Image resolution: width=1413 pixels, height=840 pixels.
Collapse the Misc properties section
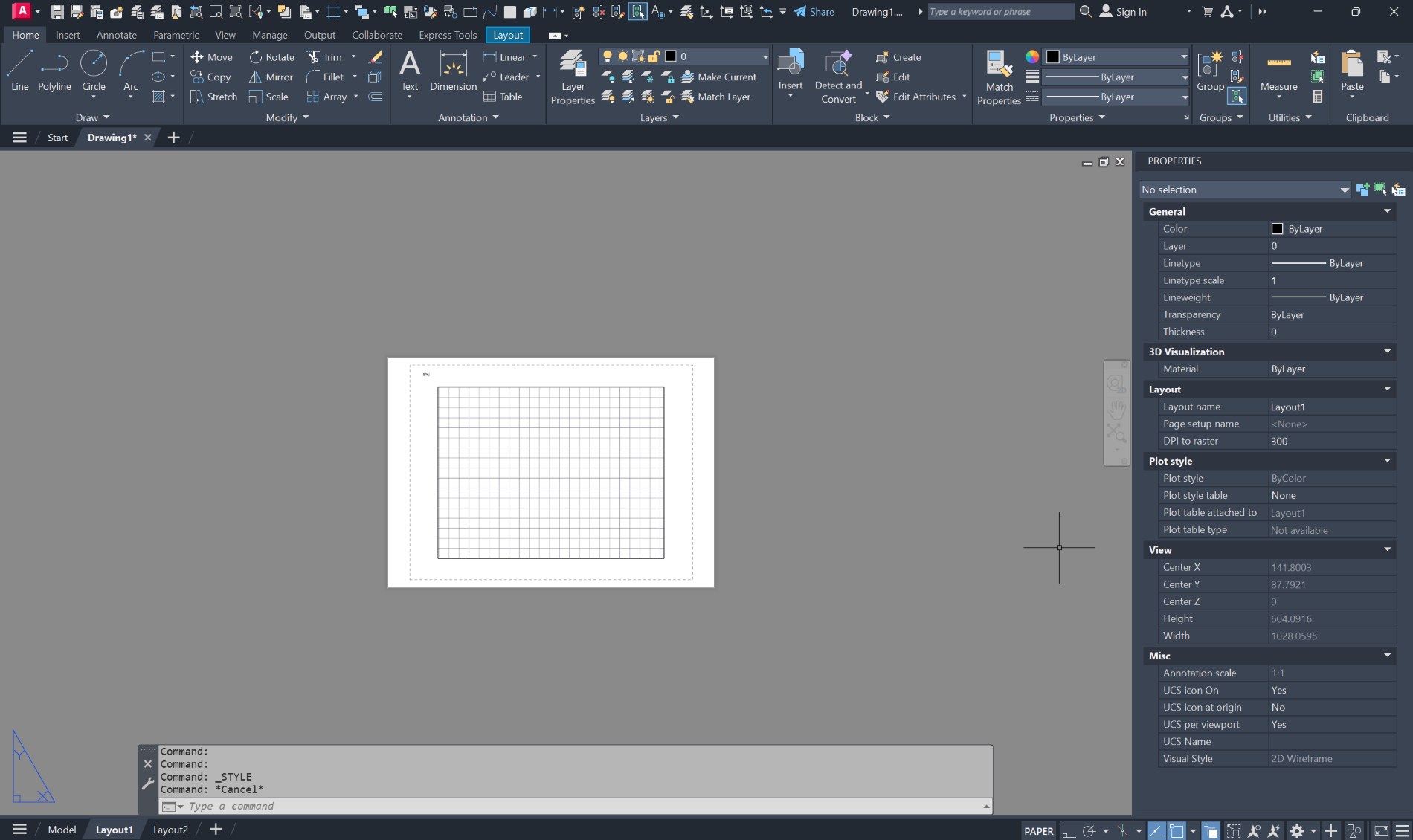[1387, 656]
